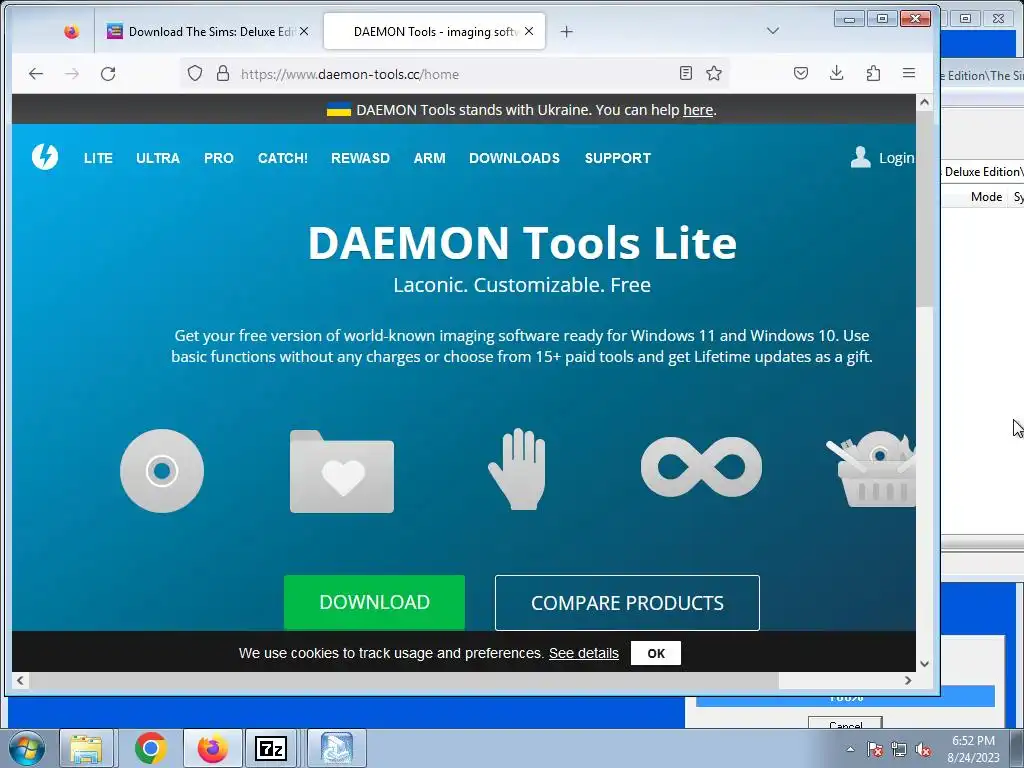This screenshot has height=768, width=1024.
Task: Click the Firefox taskbar icon
Action: [212, 748]
